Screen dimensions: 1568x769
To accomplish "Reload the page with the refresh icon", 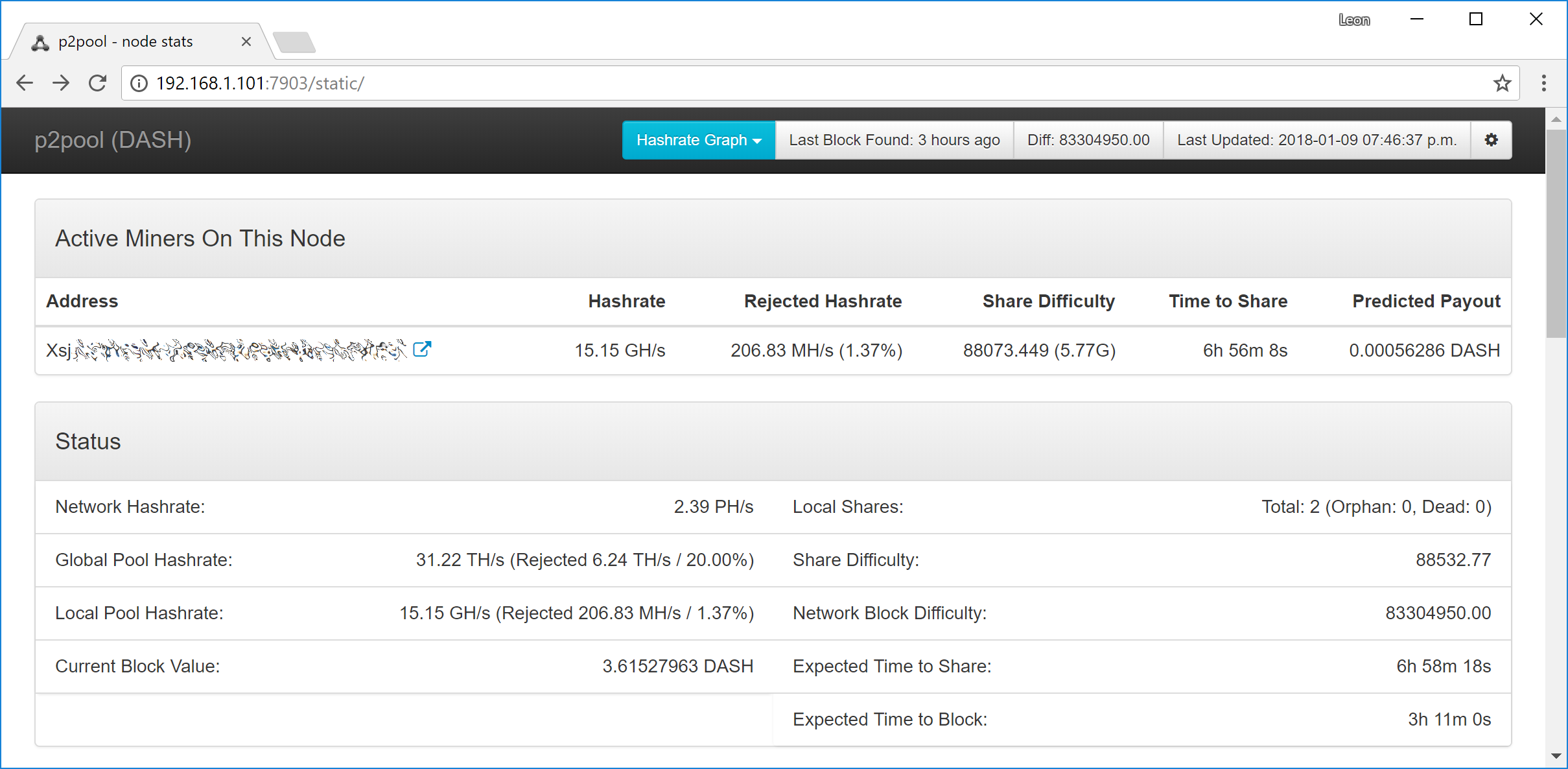I will (98, 83).
